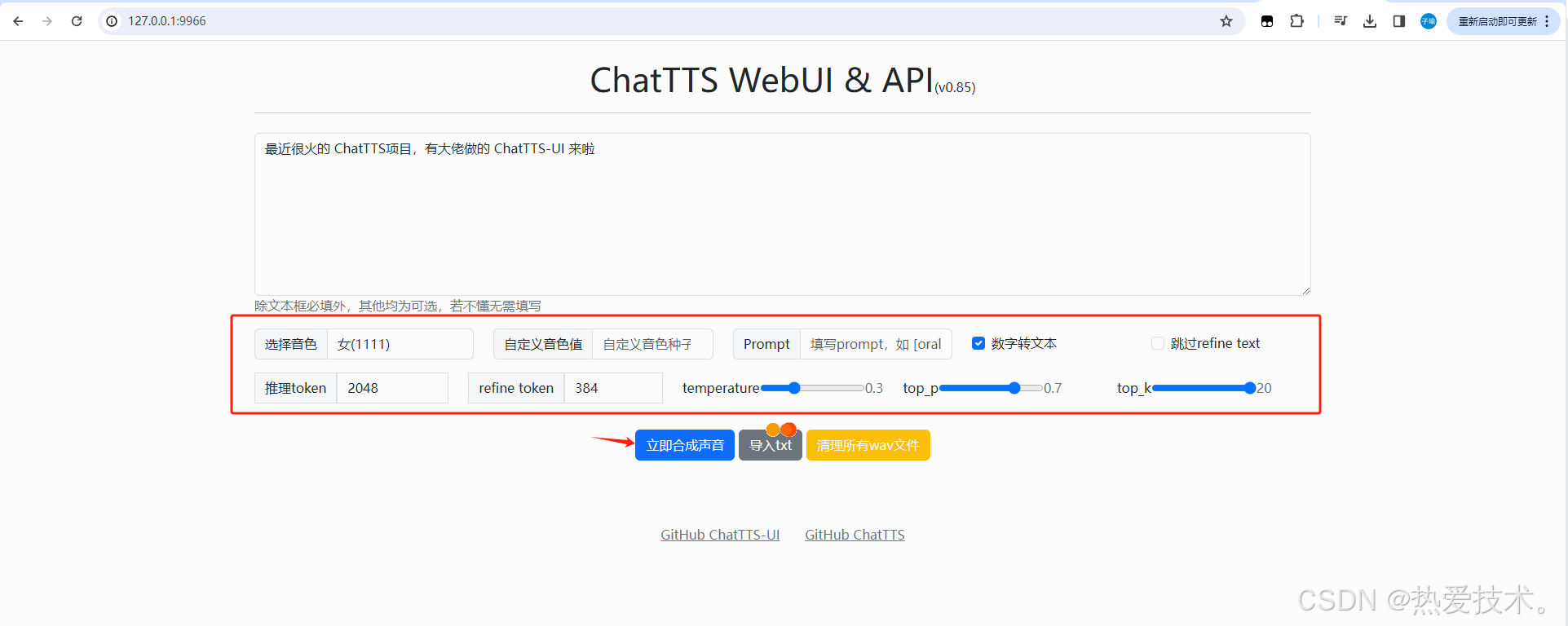This screenshot has height=626, width=1568.
Task: Click the 导入txt button
Action: [771, 445]
